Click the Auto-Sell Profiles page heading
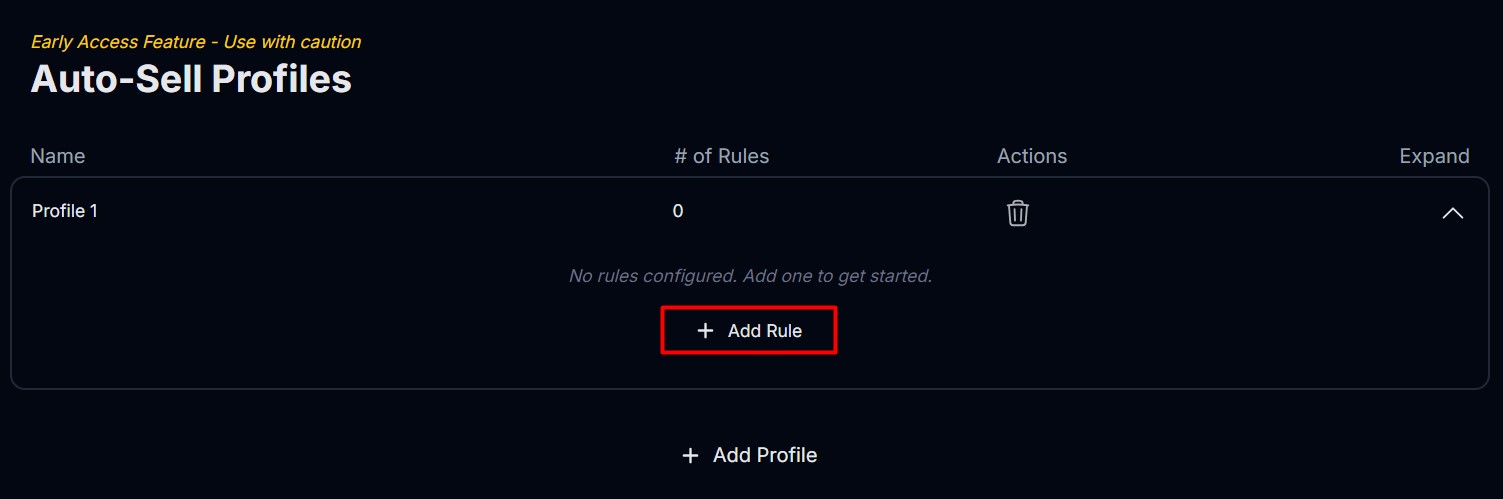 pos(191,79)
